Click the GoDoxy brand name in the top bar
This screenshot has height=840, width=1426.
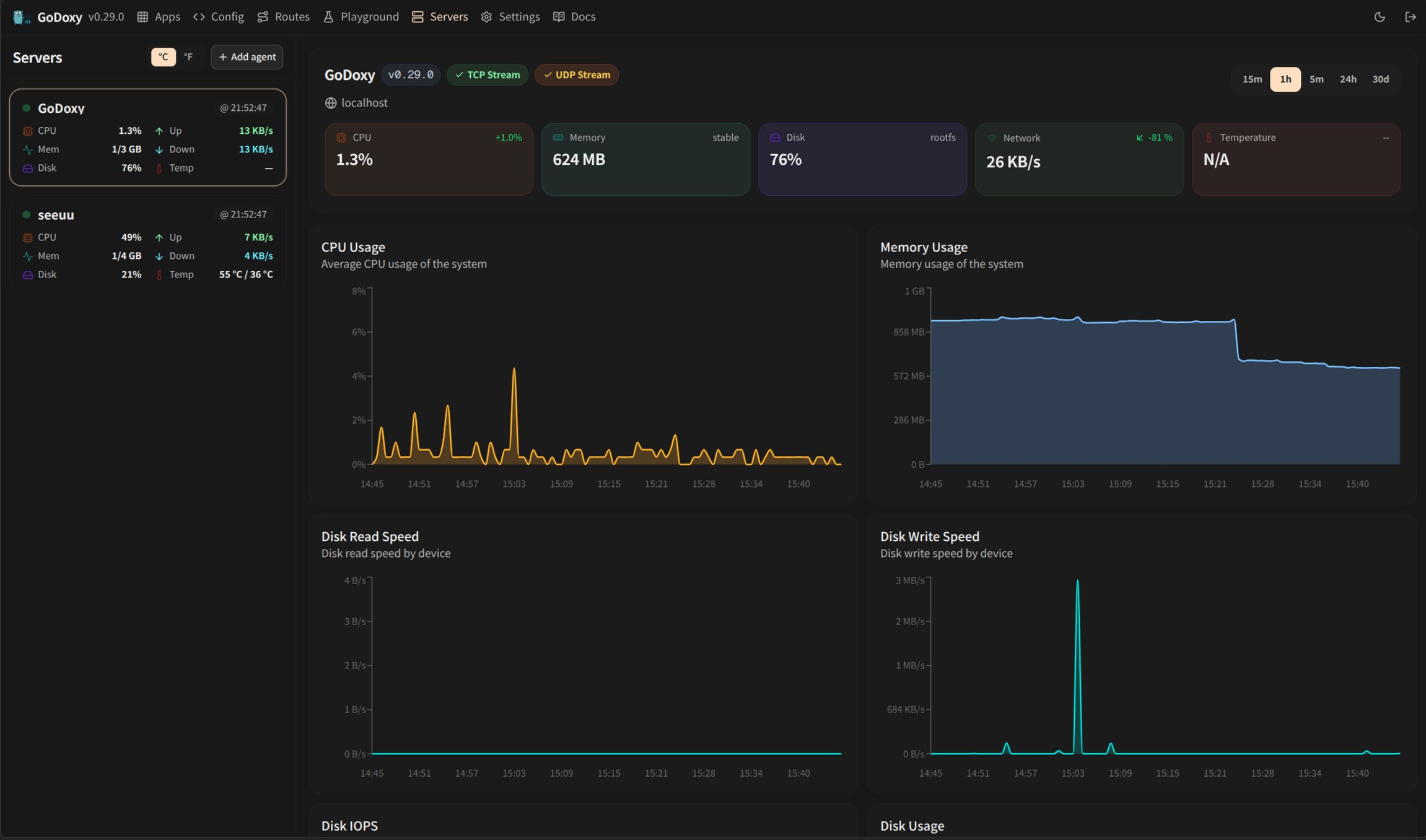[59, 17]
